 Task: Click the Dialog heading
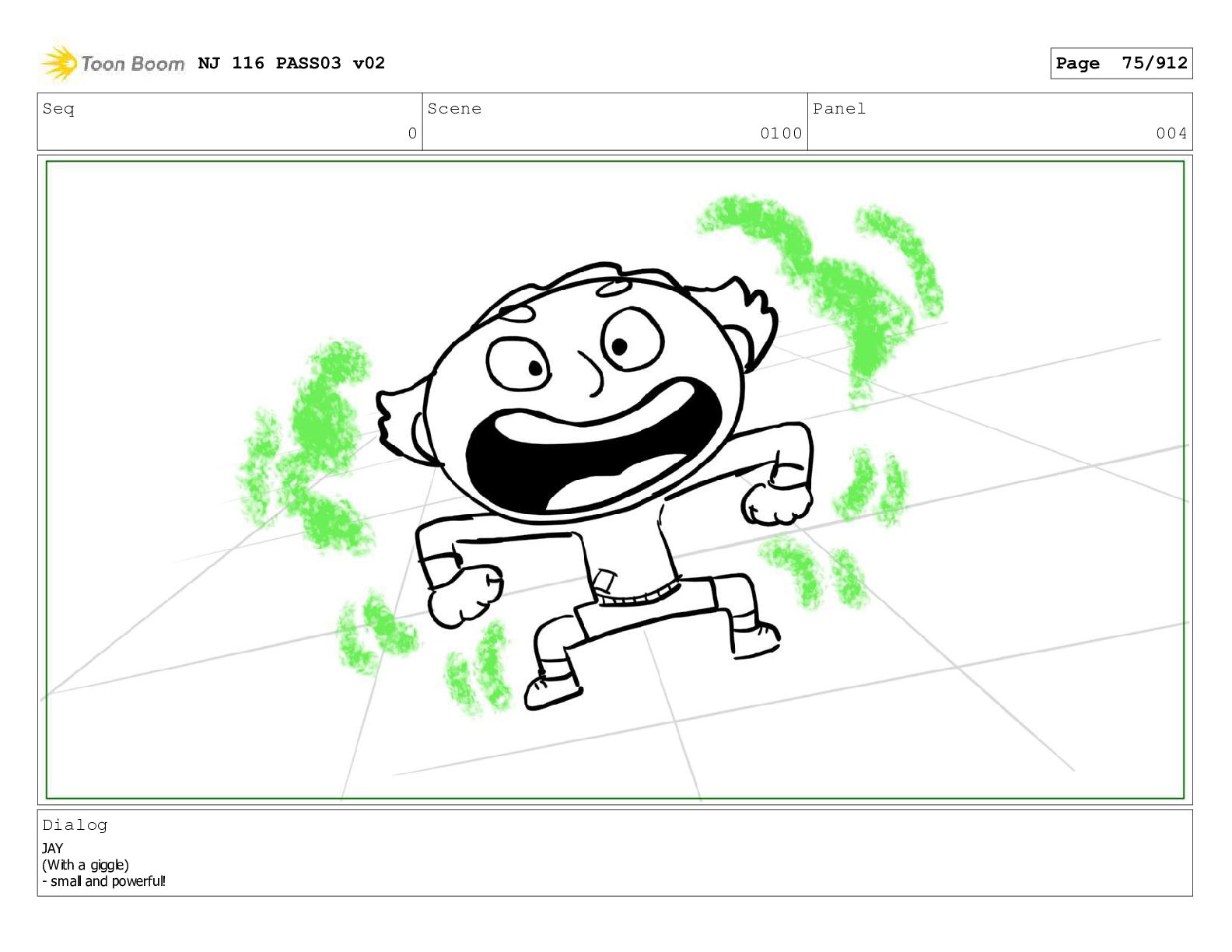tap(75, 825)
